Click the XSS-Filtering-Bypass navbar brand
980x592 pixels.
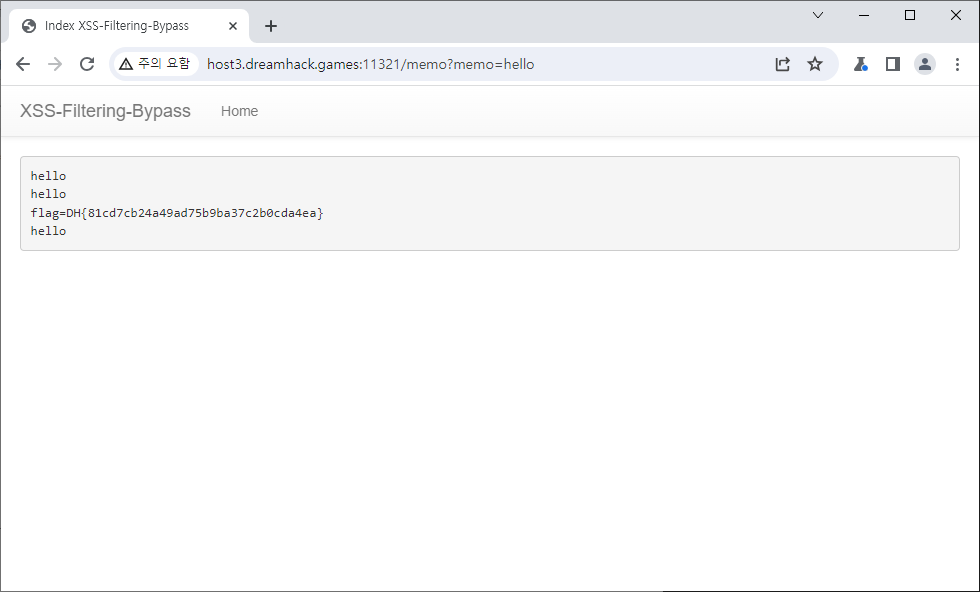(x=105, y=111)
